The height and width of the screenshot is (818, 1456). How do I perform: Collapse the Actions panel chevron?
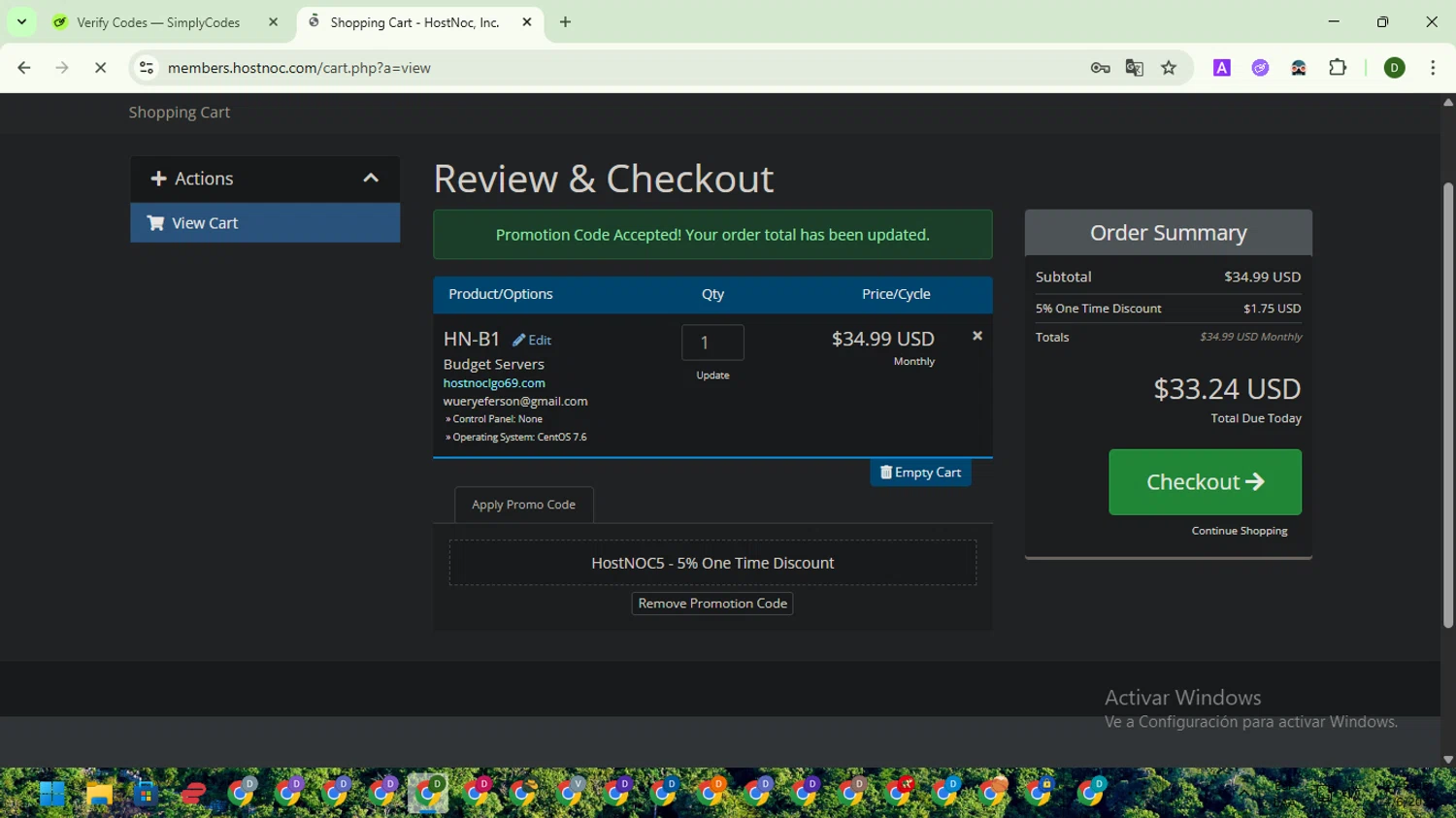(x=371, y=179)
